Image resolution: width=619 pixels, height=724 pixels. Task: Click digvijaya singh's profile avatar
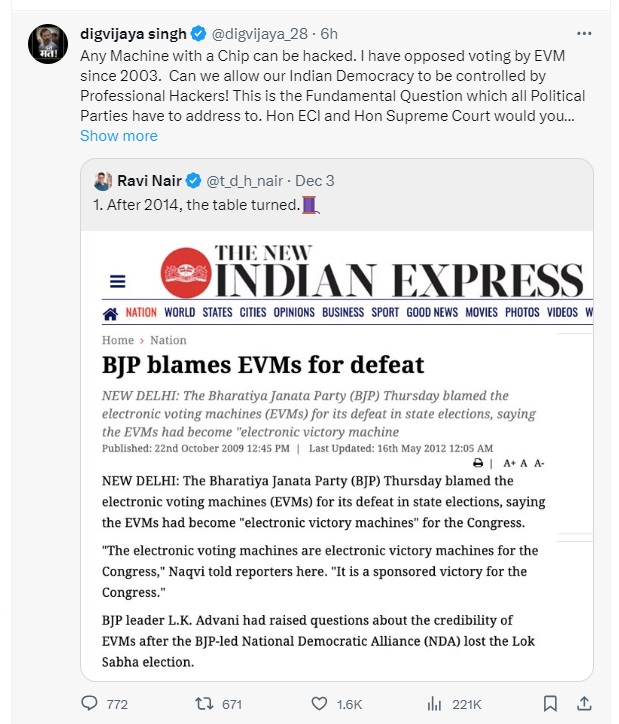(x=48, y=44)
